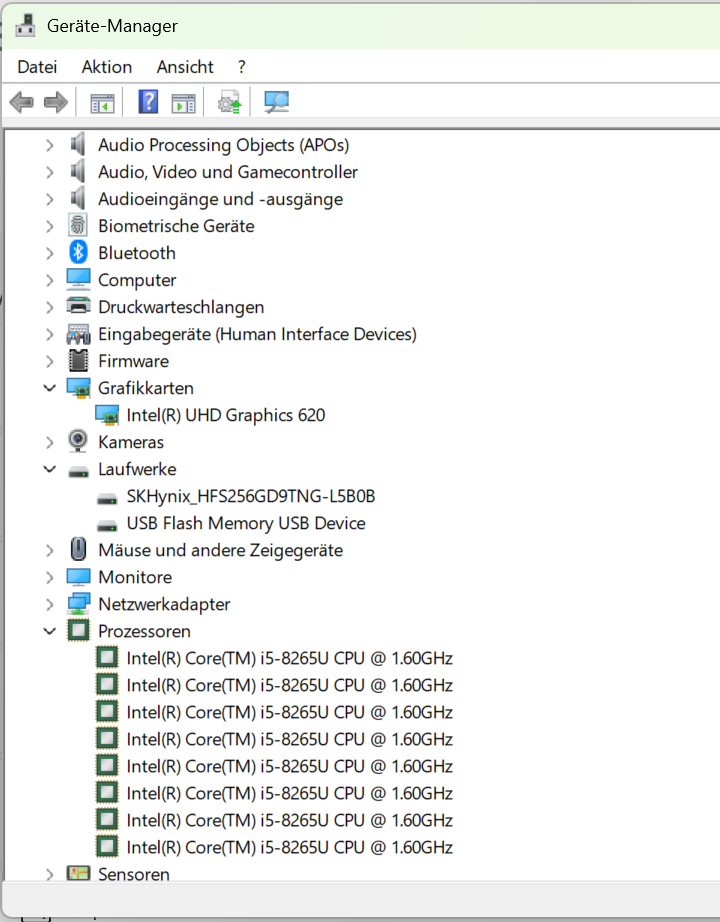Select USB Flash Memory USB Device
Screen dimensions: 720x922
[x=246, y=524]
